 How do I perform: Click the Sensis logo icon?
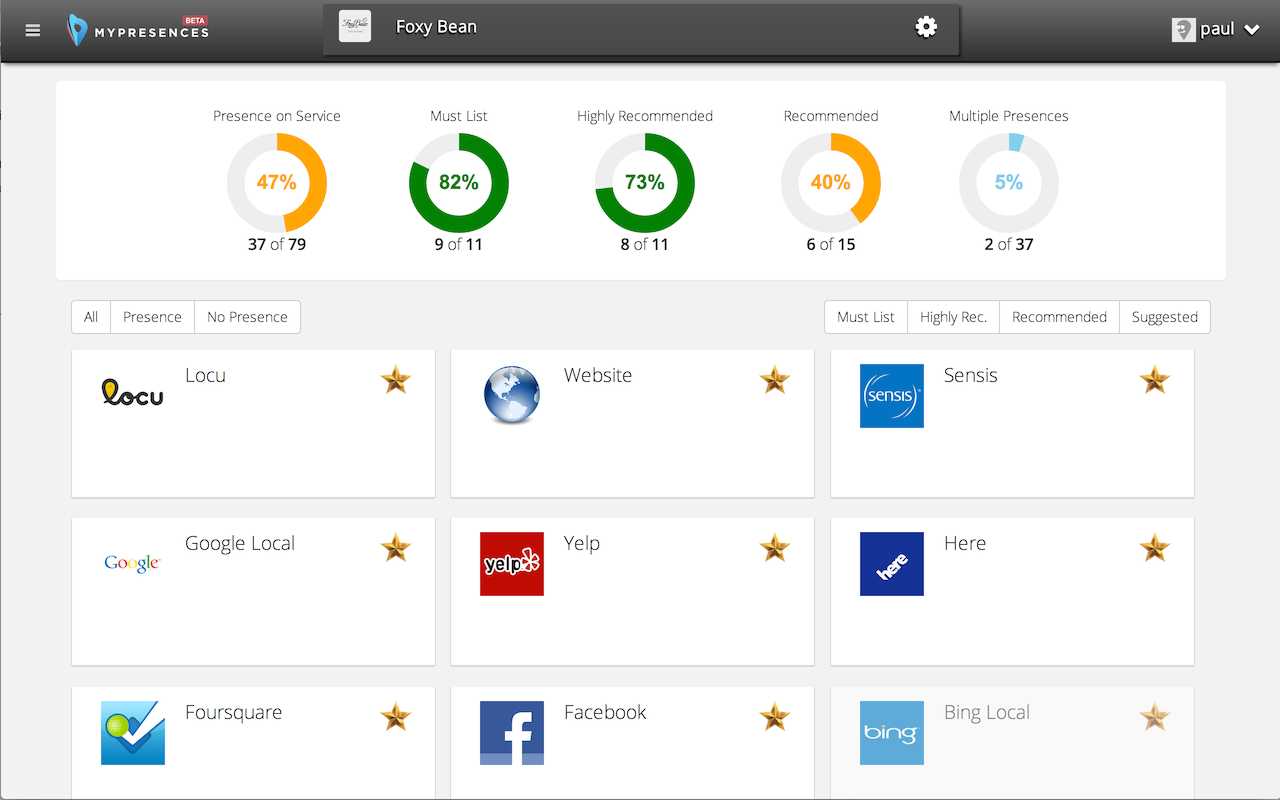click(x=892, y=396)
